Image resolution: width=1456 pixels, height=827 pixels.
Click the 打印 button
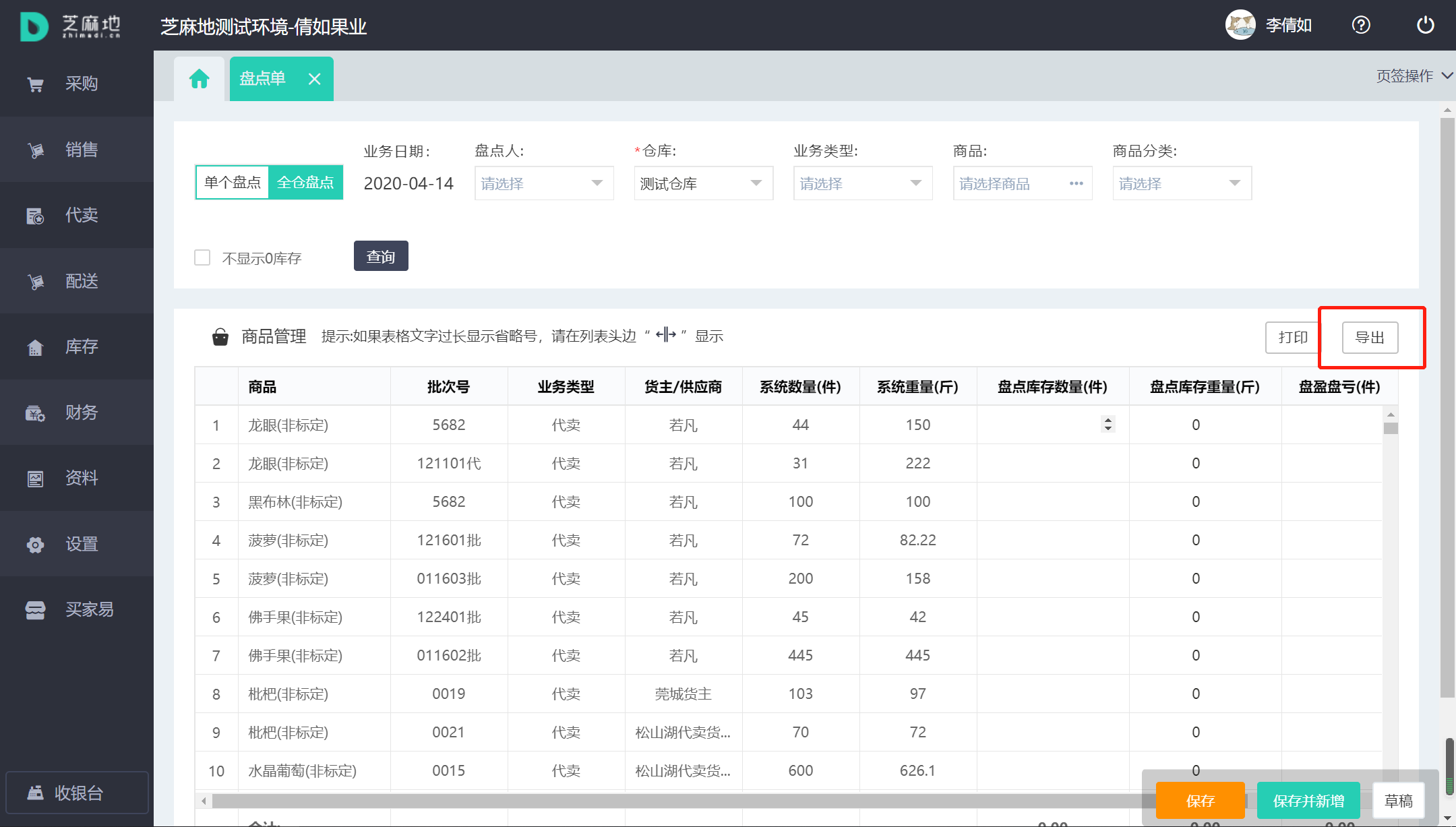(x=1293, y=337)
